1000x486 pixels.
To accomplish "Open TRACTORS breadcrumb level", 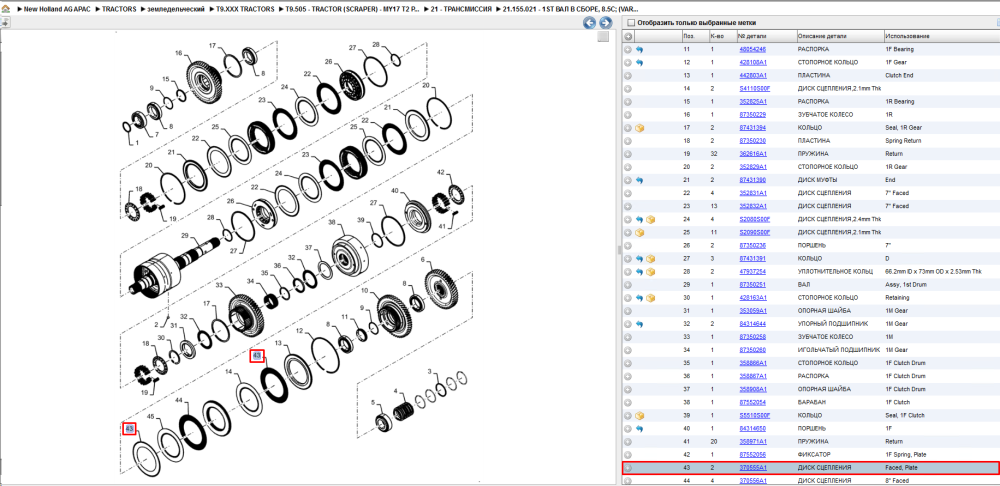I will click(119, 10).
